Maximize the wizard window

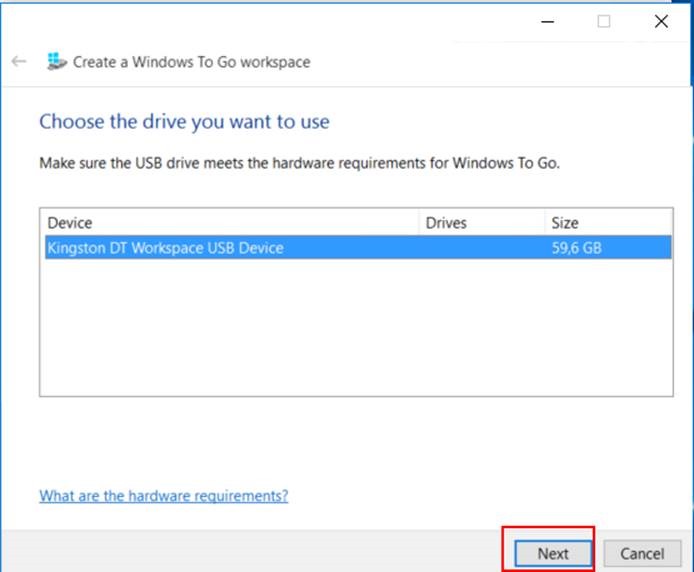click(x=604, y=21)
